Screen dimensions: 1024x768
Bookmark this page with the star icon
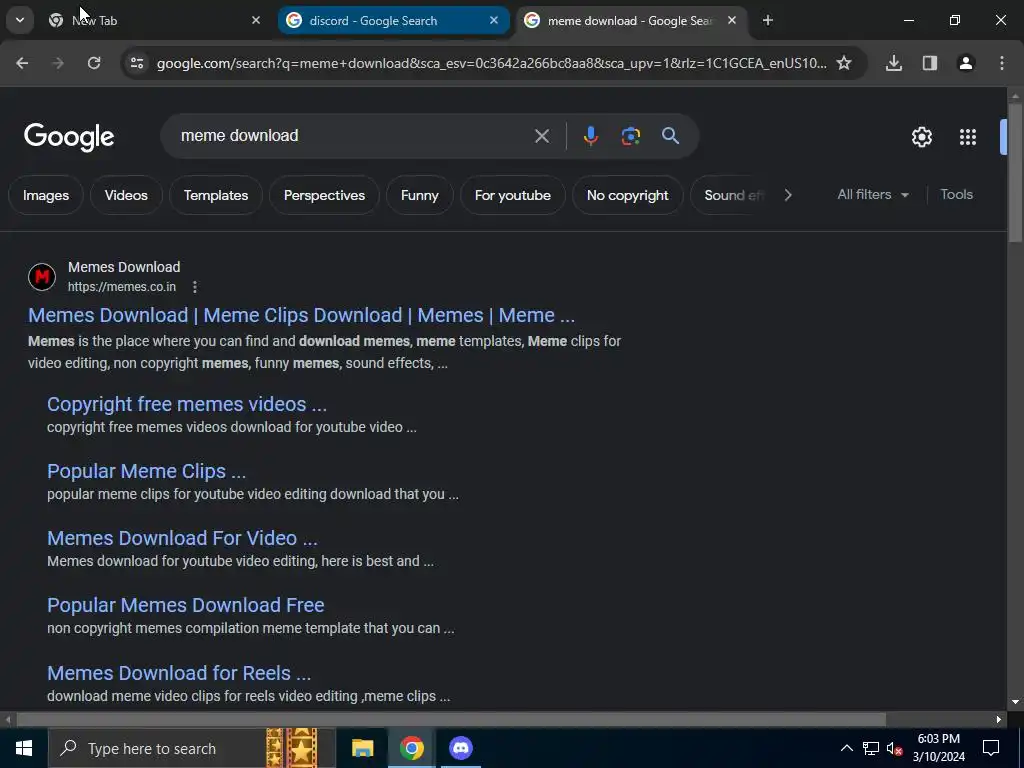(x=844, y=63)
